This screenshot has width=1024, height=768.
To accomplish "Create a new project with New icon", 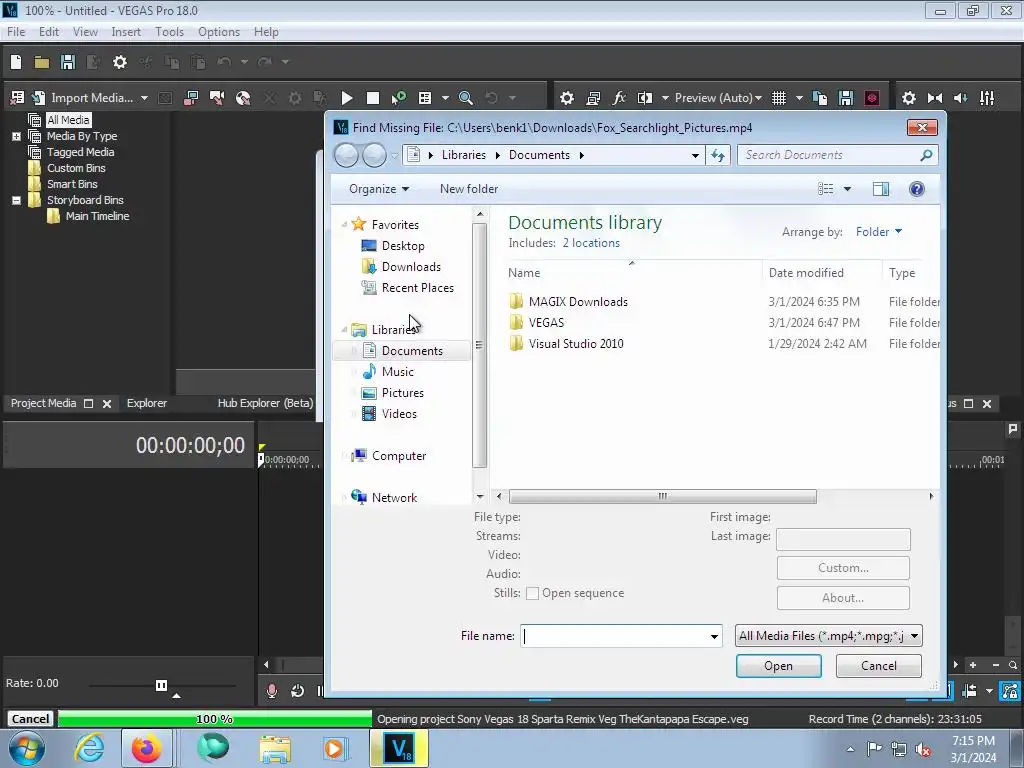I will point(16,62).
